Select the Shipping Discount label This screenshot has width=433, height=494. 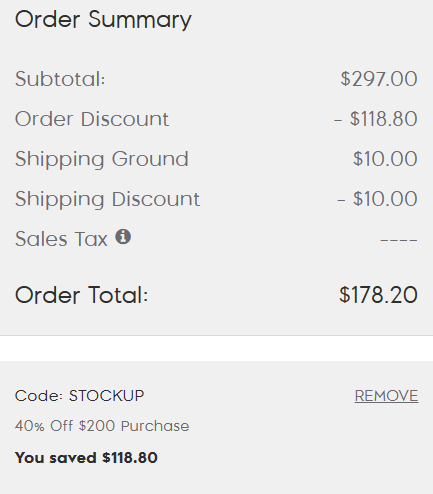(107, 199)
